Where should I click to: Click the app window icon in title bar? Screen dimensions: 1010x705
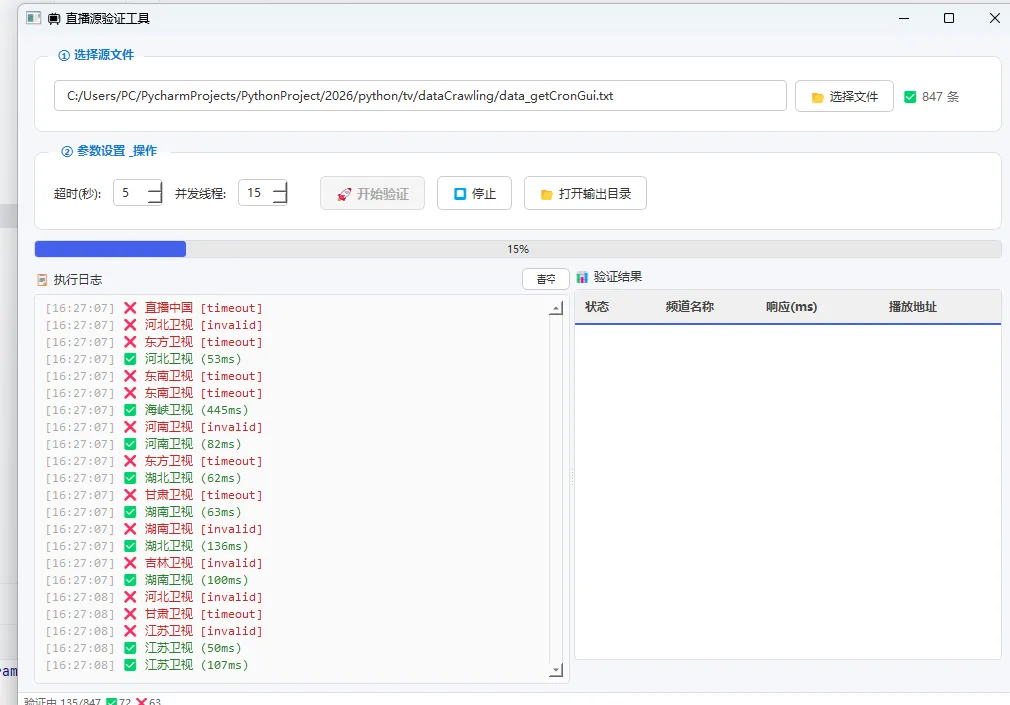click(x=33, y=18)
